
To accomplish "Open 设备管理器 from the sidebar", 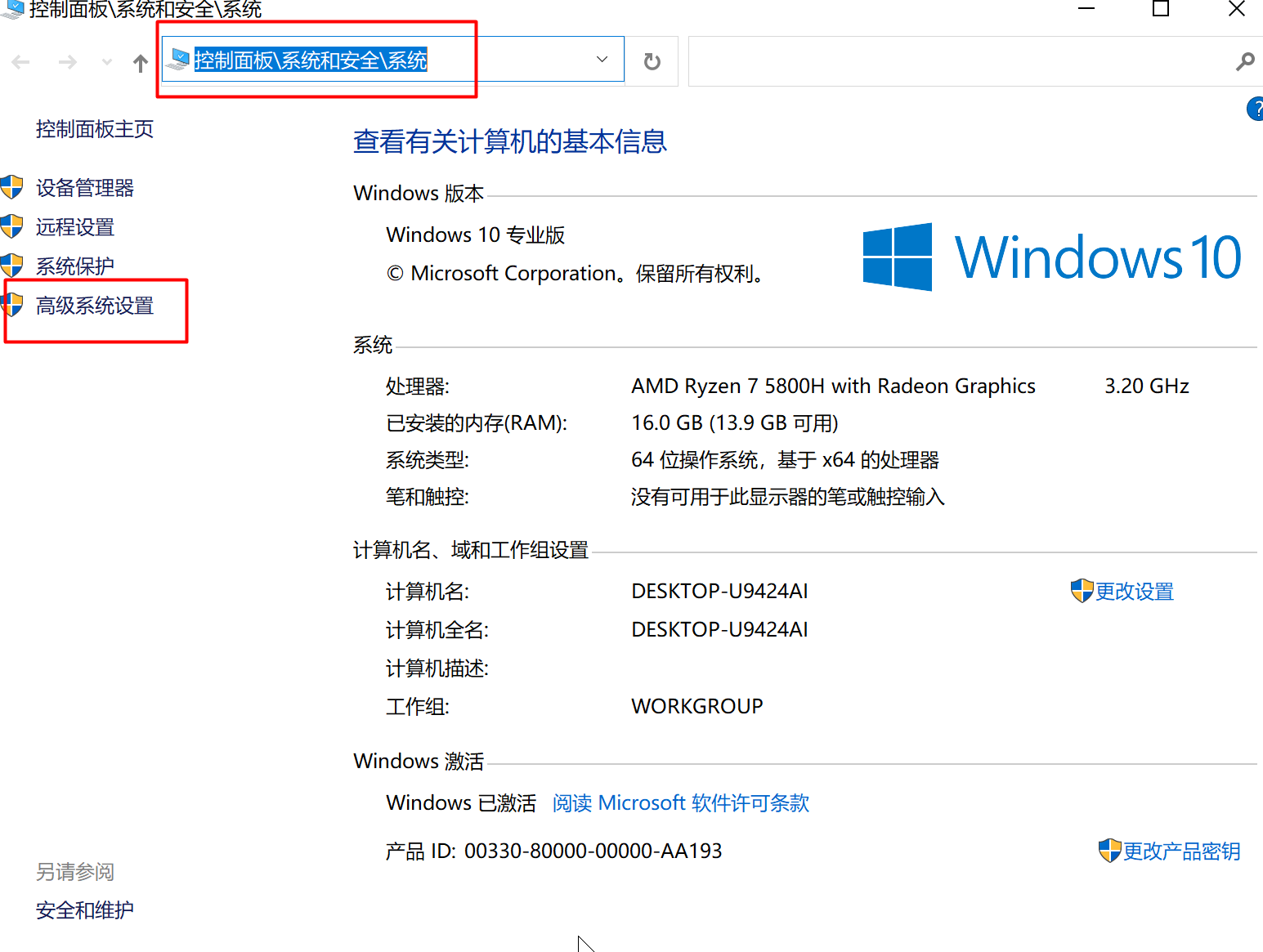I will [84, 188].
